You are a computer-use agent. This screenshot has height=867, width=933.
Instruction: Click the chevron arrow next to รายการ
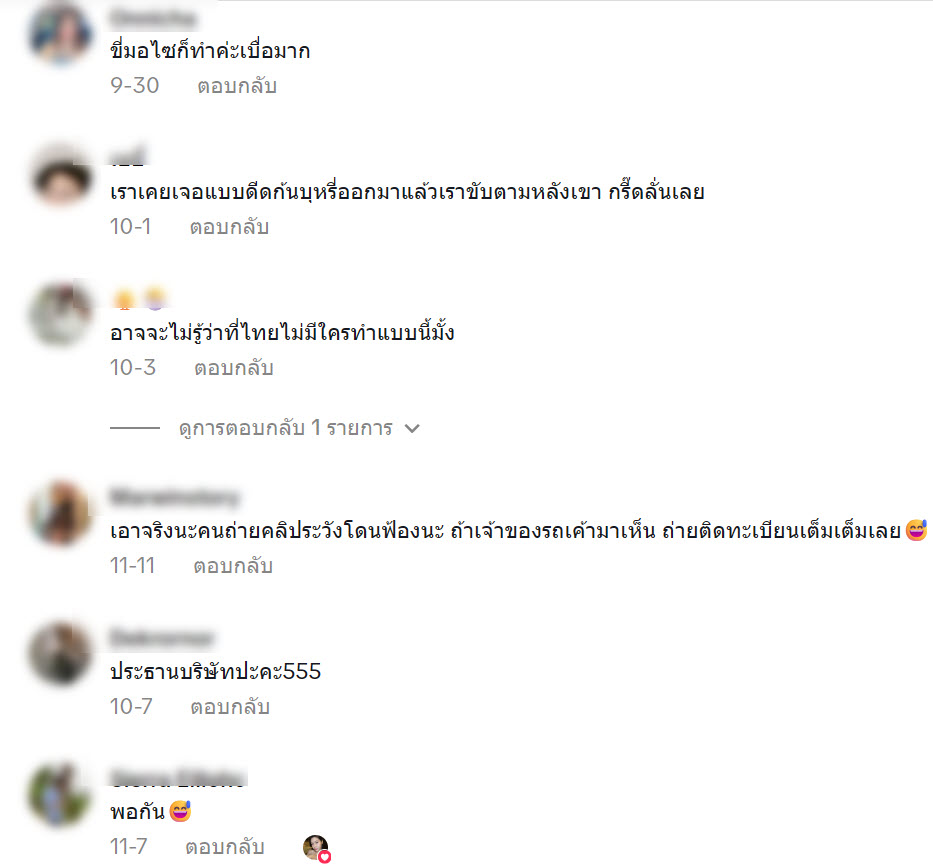pyautogui.click(x=412, y=428)
